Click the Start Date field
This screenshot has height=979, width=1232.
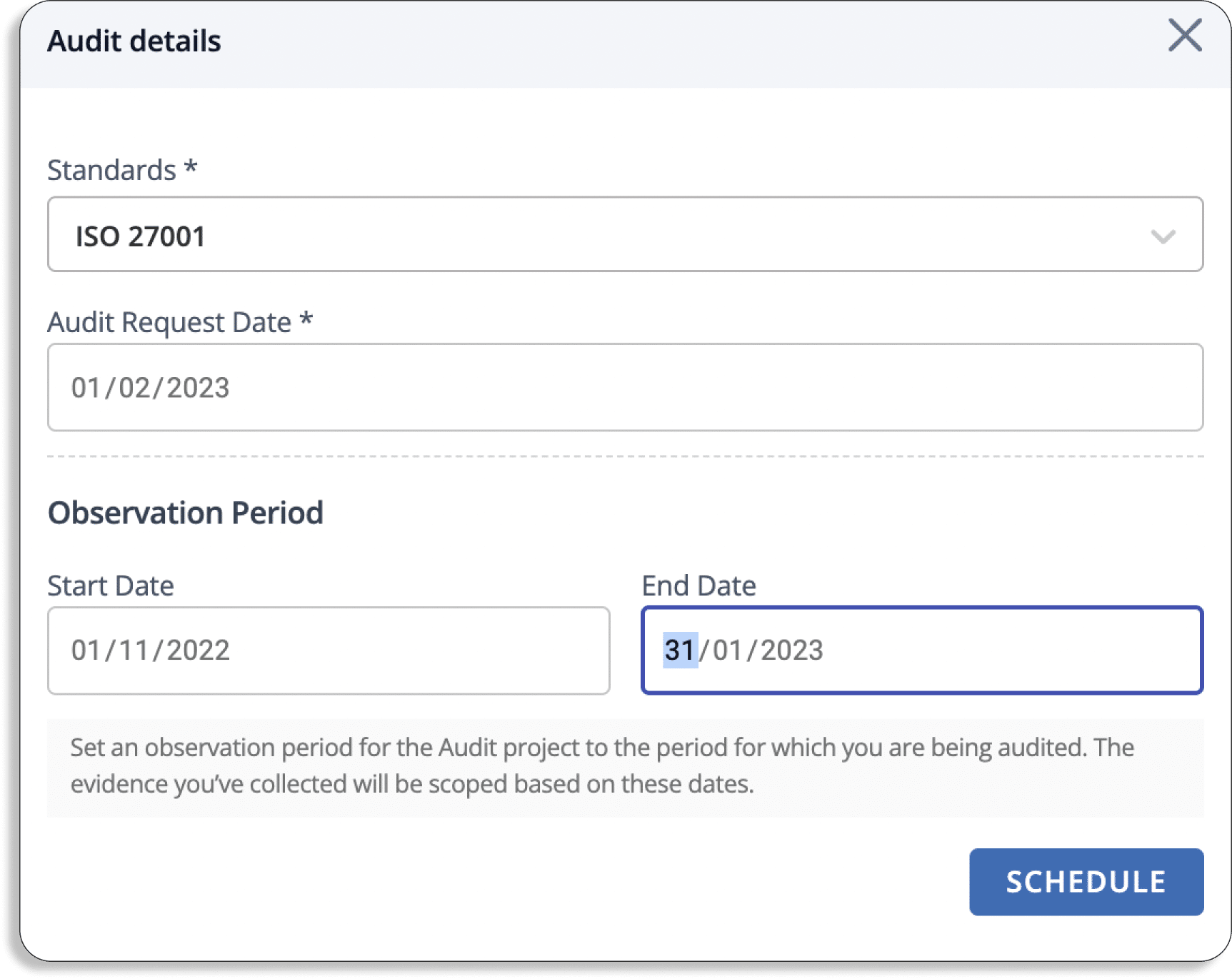coord(329,651)
